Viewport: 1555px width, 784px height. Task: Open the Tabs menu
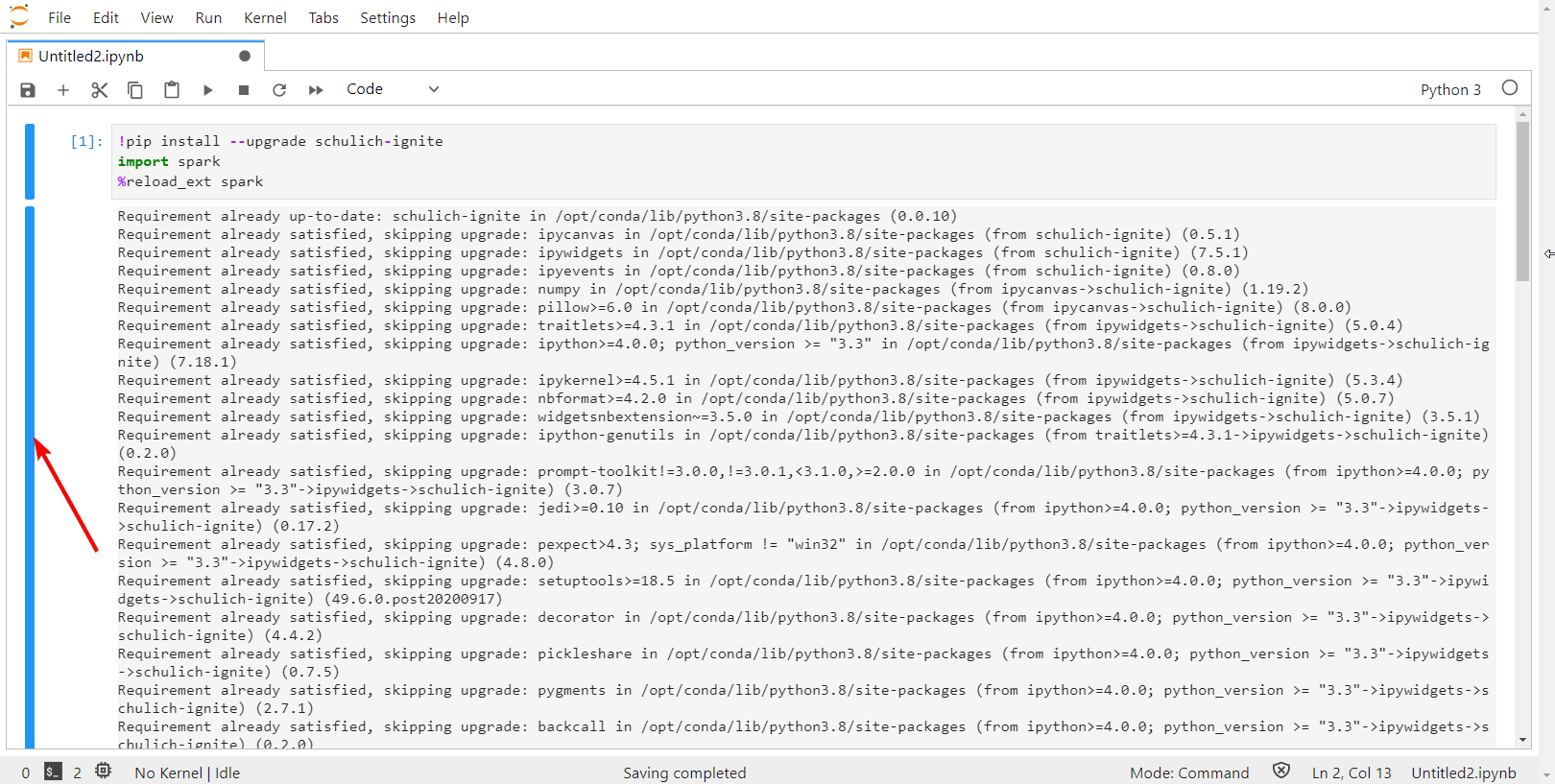323,17
